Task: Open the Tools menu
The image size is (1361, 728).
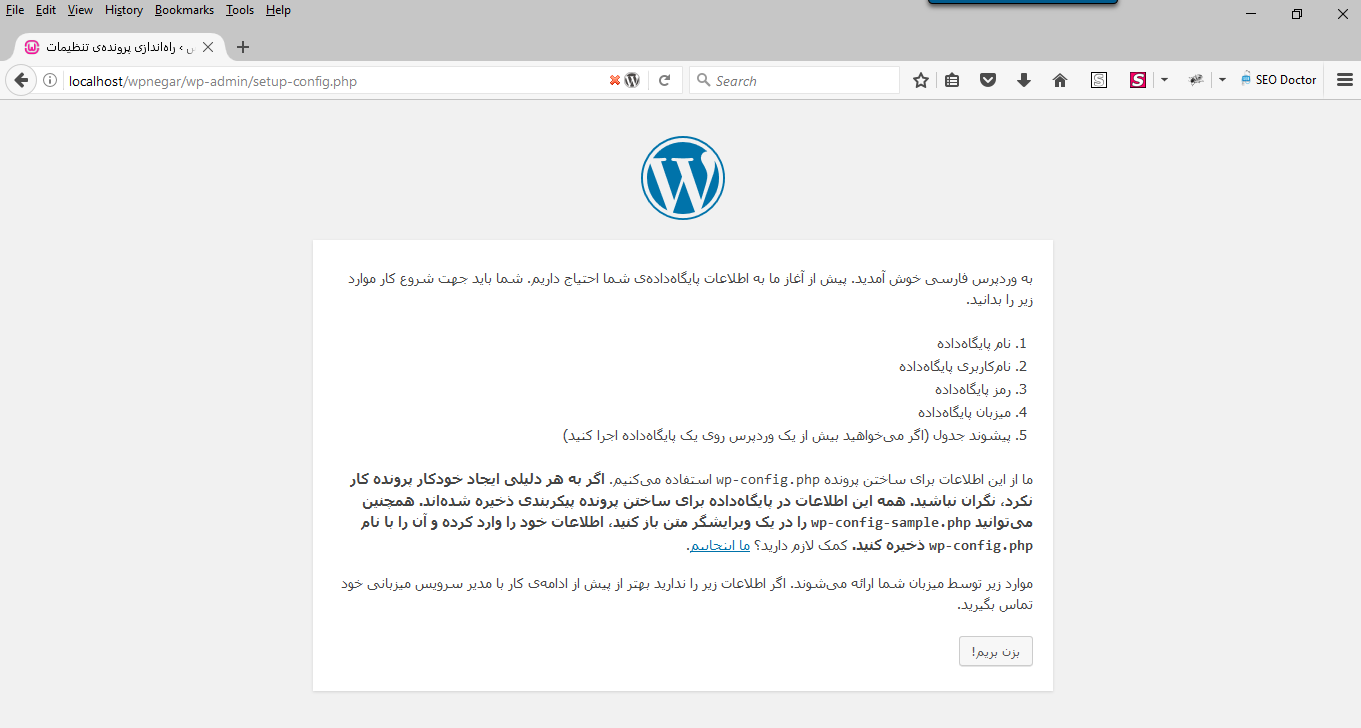Action: tap(240, 10)
